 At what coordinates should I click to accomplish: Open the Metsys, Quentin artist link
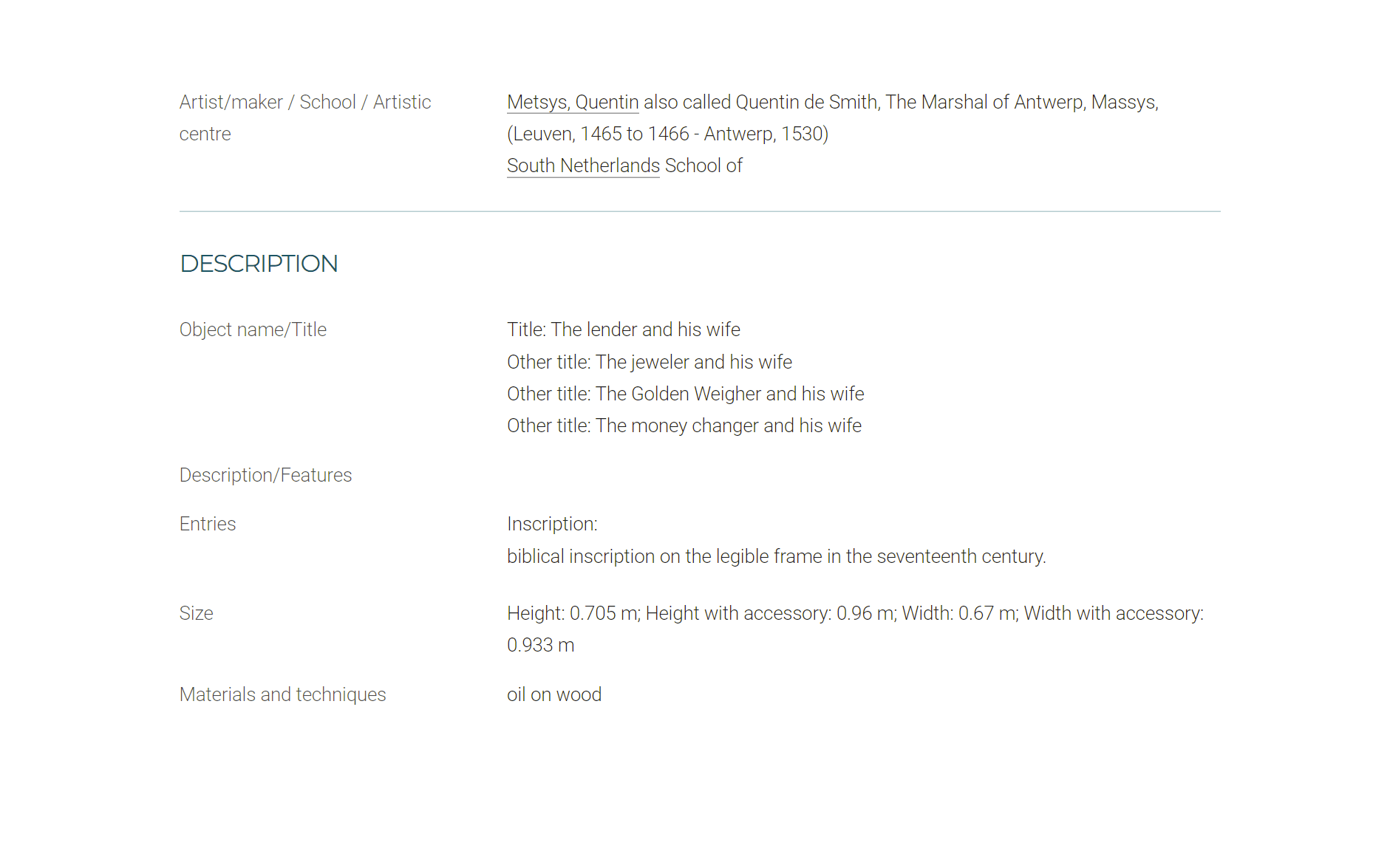tap(573, 102)
